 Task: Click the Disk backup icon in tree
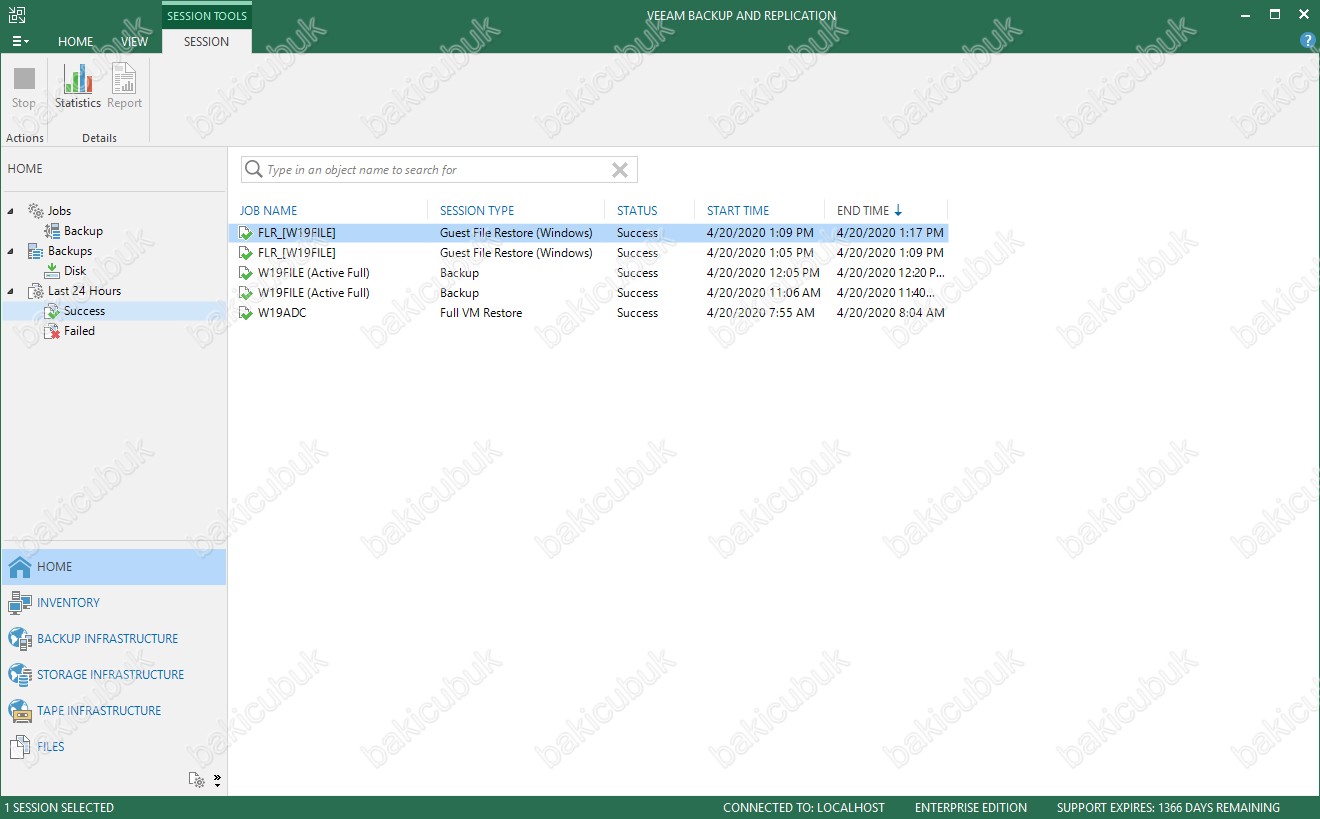click(x=52, y=271)
